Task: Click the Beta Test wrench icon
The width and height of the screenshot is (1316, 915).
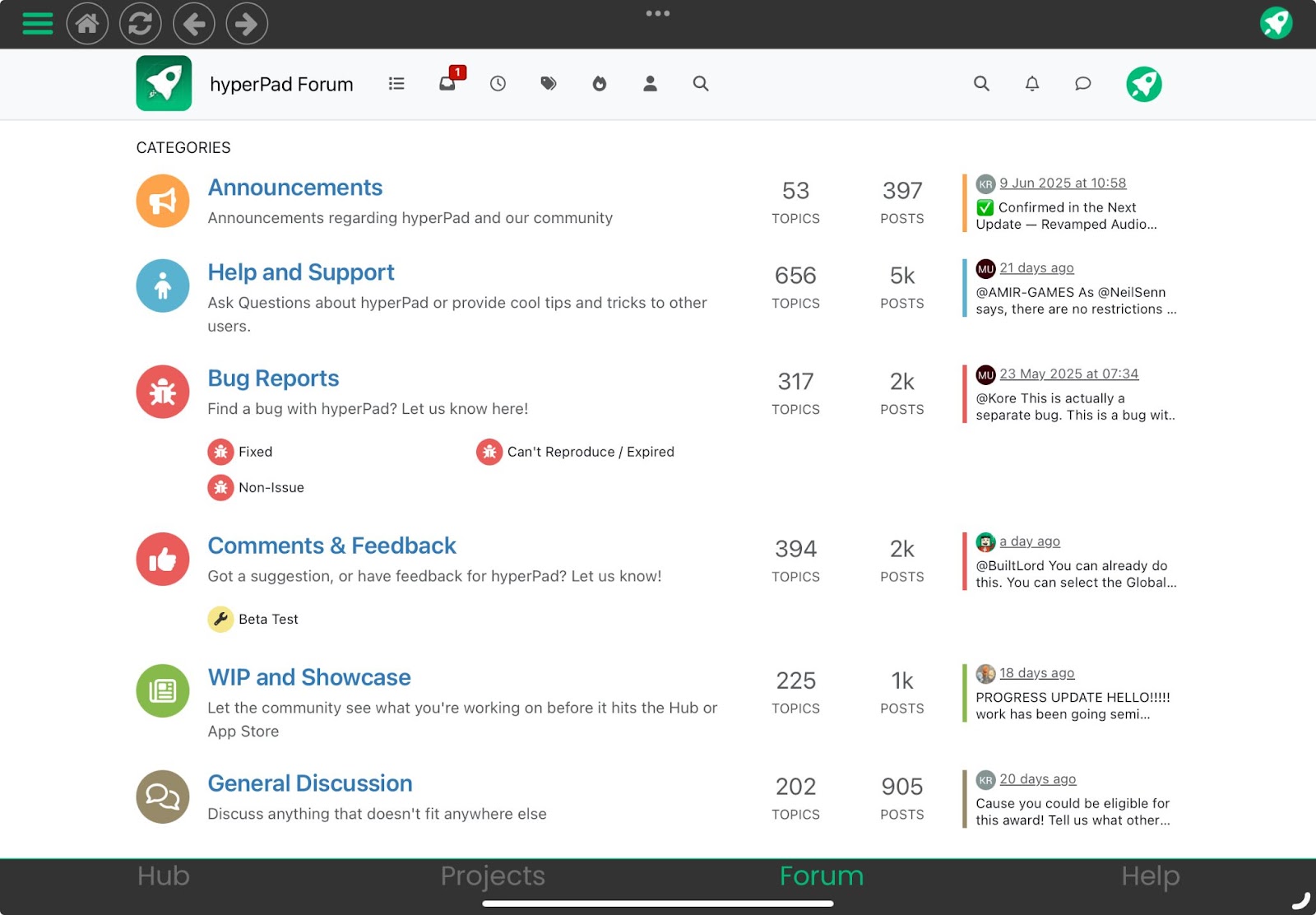Action: coord(220,619)
